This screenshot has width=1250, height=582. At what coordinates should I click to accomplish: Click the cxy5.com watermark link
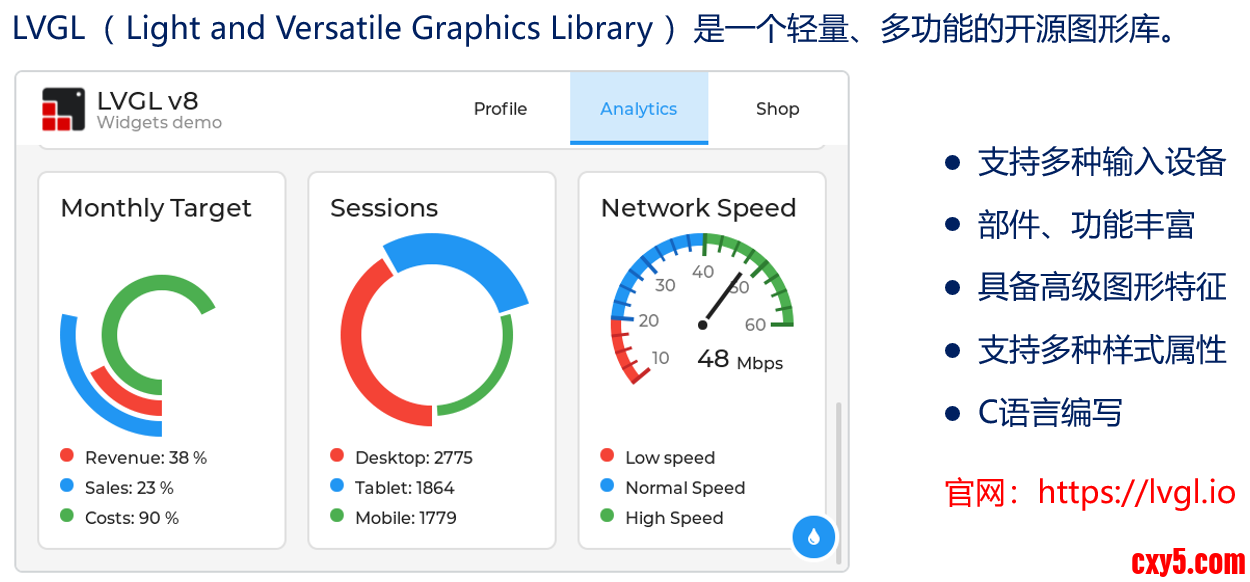1188,562
